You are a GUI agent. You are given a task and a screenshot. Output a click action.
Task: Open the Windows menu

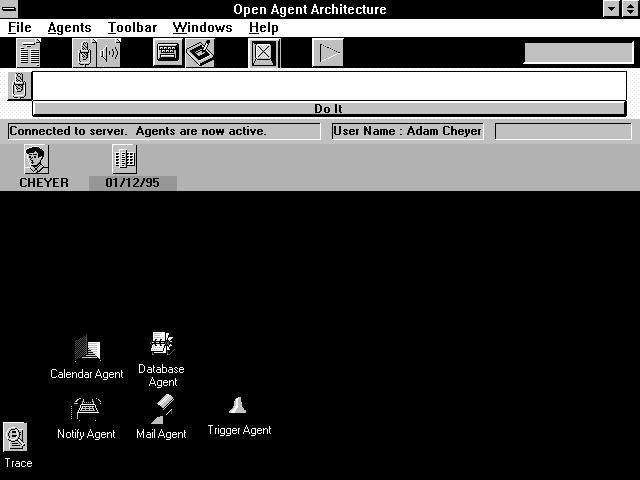[202, 28]
